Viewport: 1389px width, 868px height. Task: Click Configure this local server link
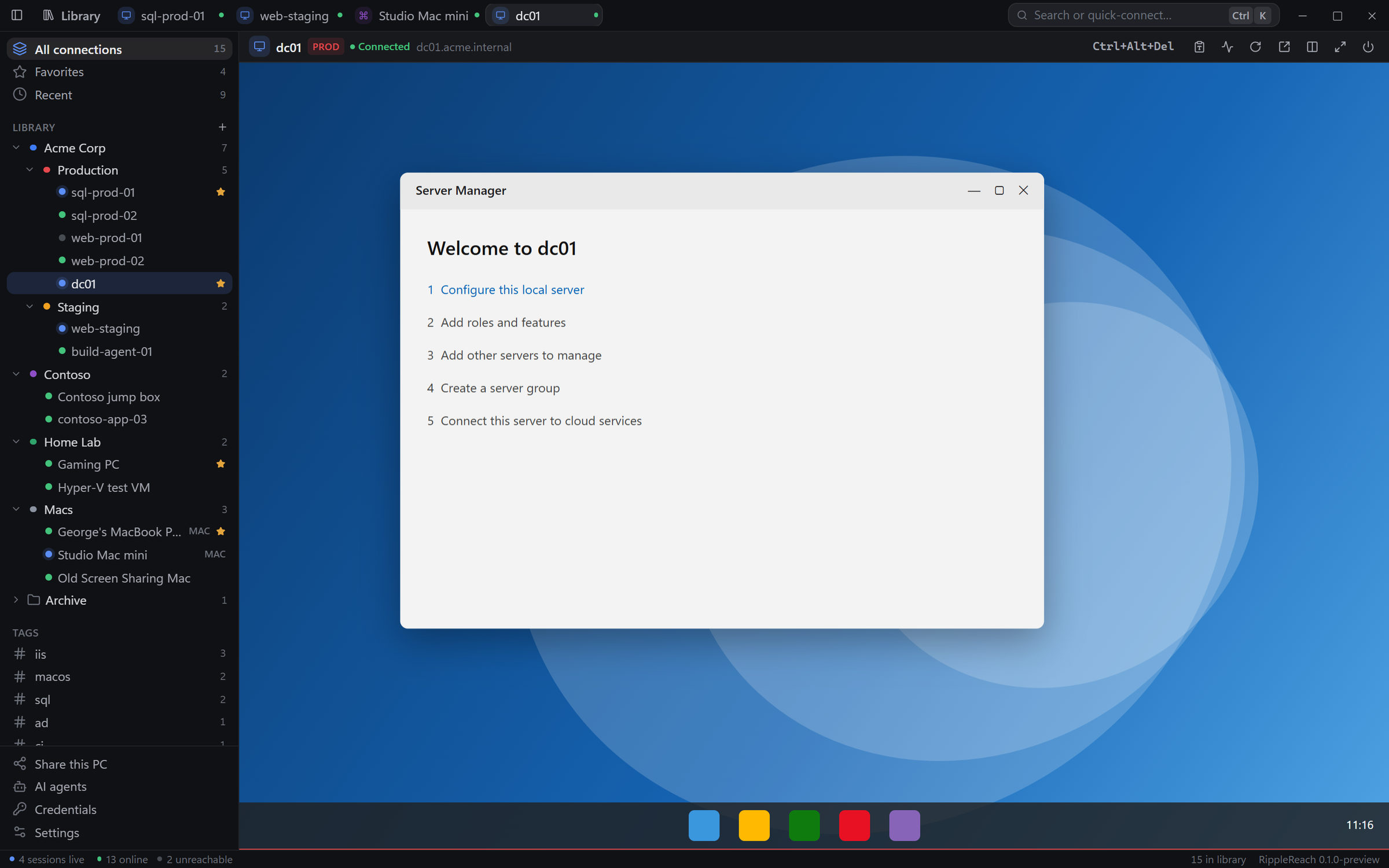(512, 289)
